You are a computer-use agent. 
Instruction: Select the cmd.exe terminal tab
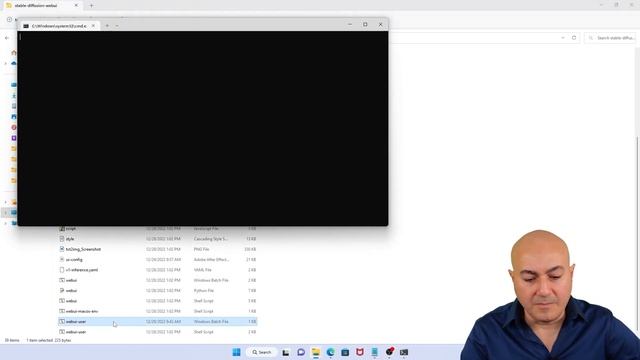[x=58, y=26]
